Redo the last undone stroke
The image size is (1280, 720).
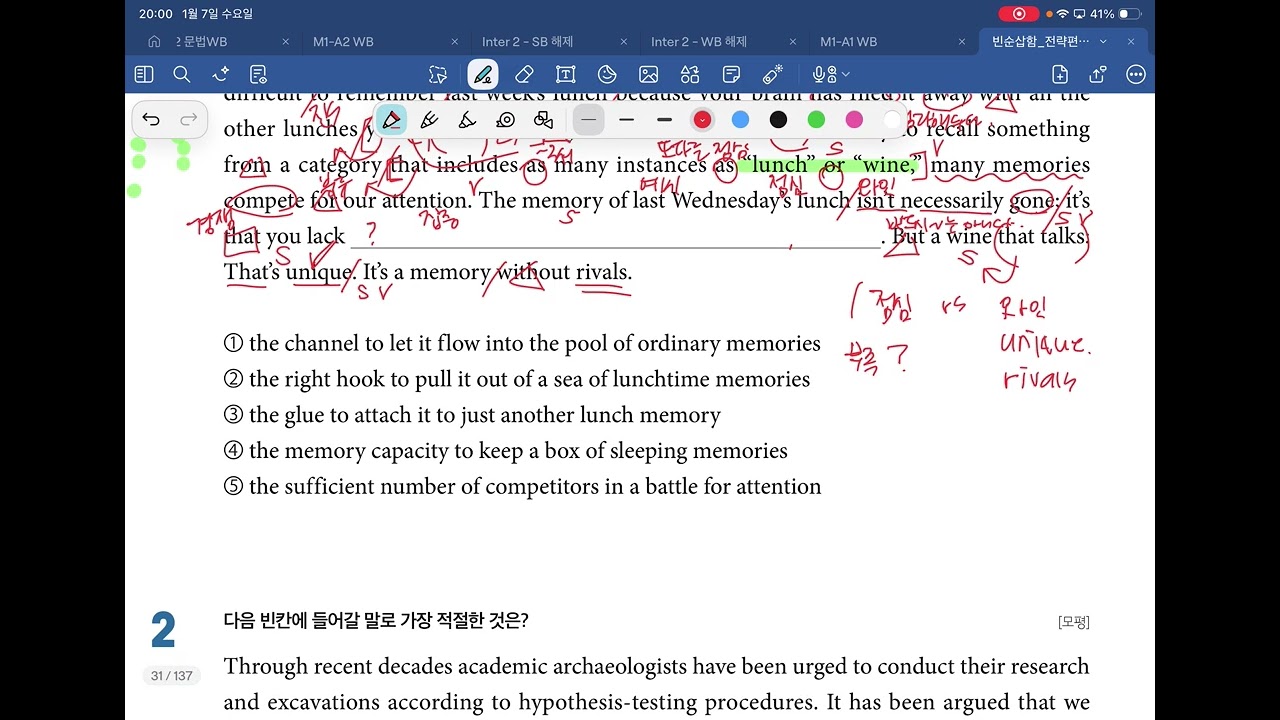point(188,120)
